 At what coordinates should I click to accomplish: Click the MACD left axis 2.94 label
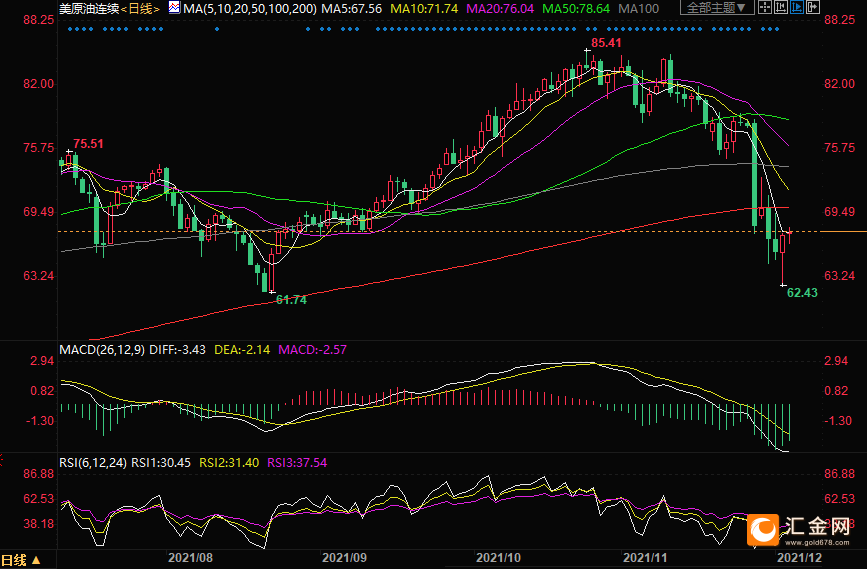click(x=42, y=361)
